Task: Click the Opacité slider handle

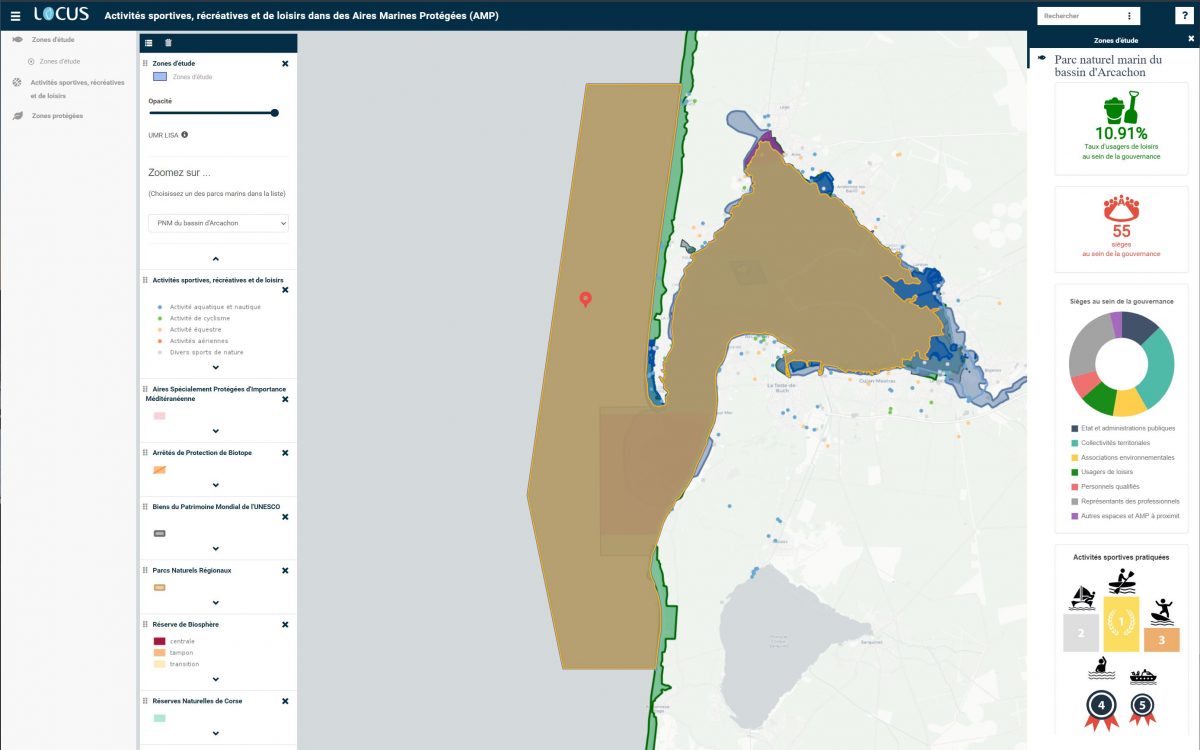Action: pos(275,113)
